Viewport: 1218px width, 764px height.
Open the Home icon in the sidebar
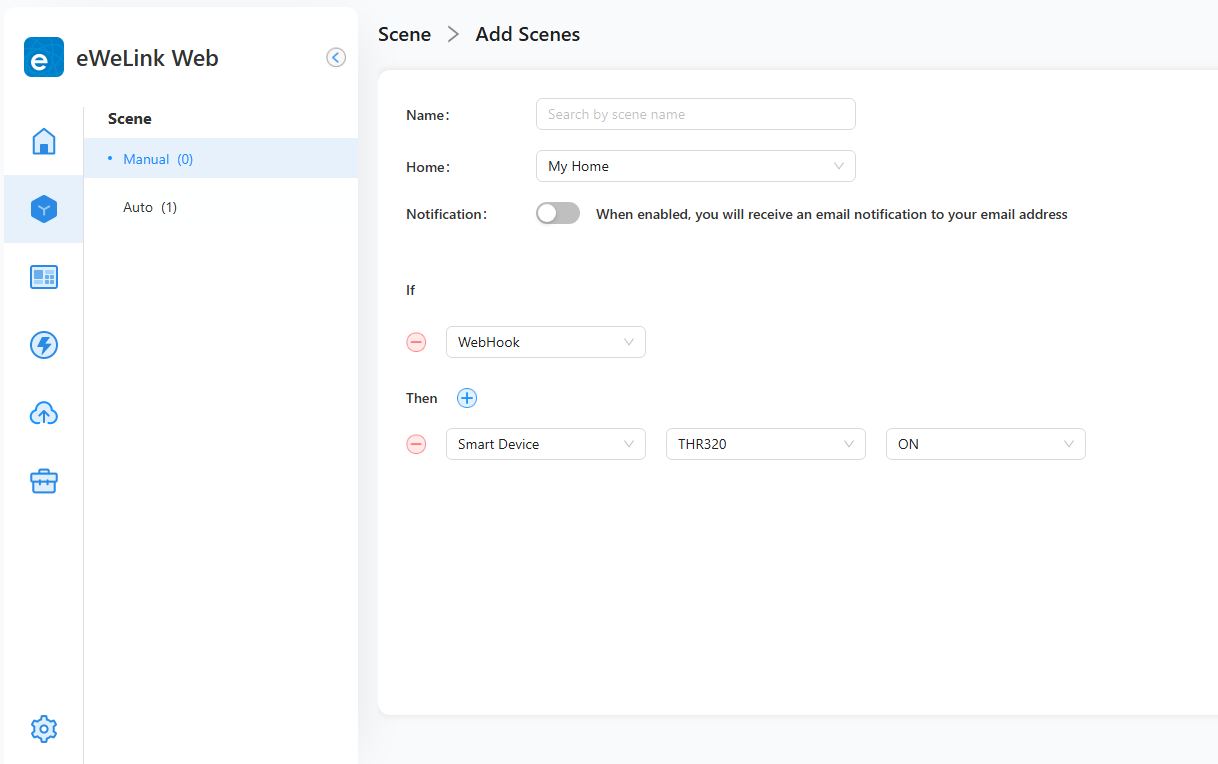pyautogui.click(x=44, y=141)
